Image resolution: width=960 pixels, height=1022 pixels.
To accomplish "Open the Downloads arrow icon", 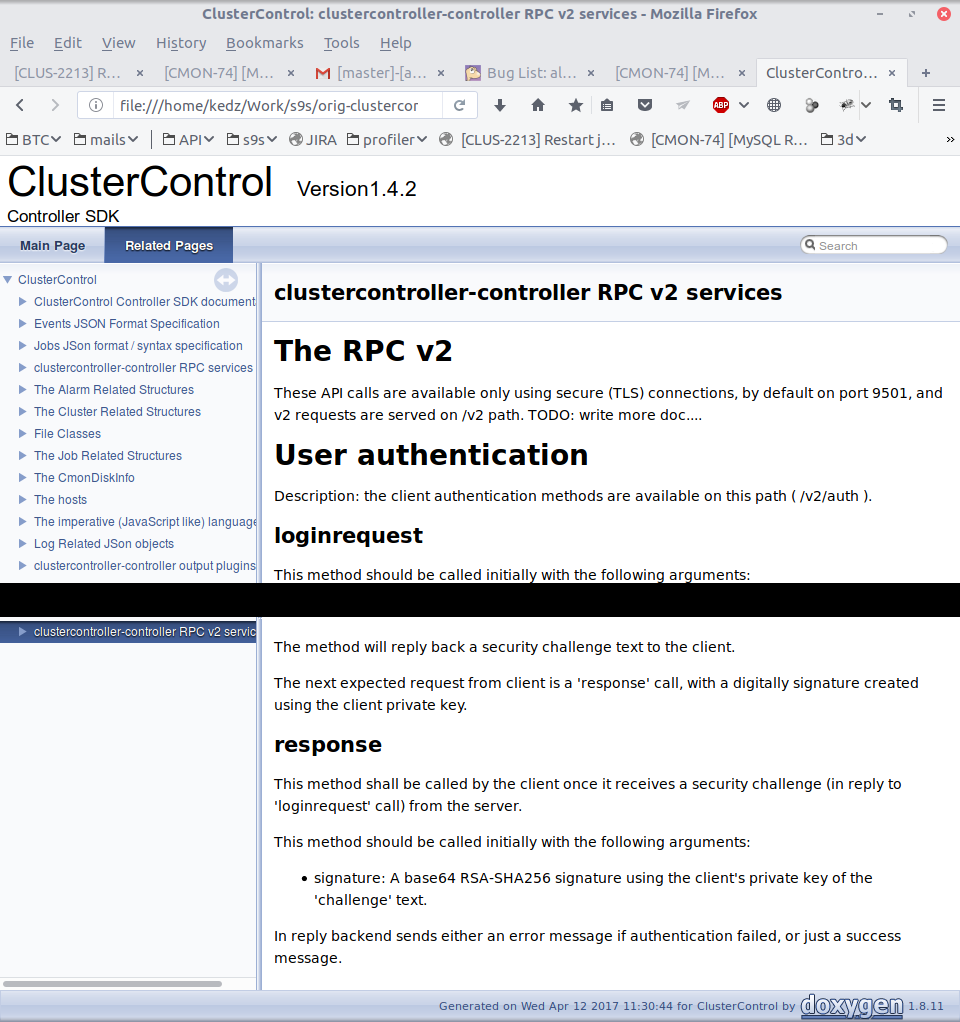I will (499, 105).
